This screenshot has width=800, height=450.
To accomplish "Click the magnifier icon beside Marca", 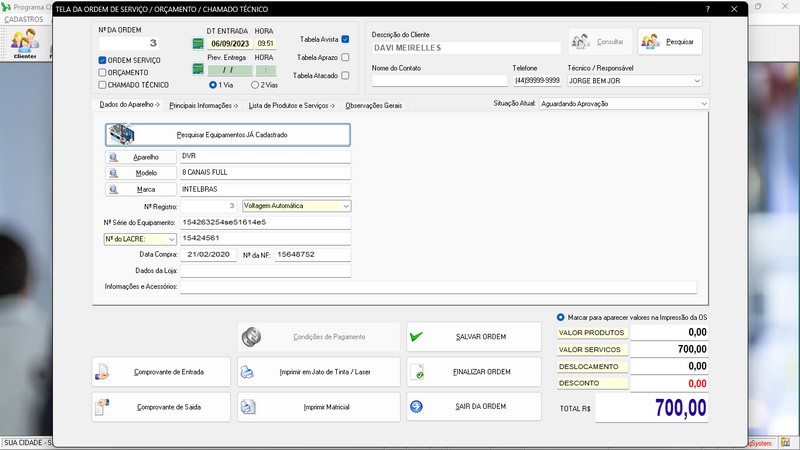I will (114, 189).
